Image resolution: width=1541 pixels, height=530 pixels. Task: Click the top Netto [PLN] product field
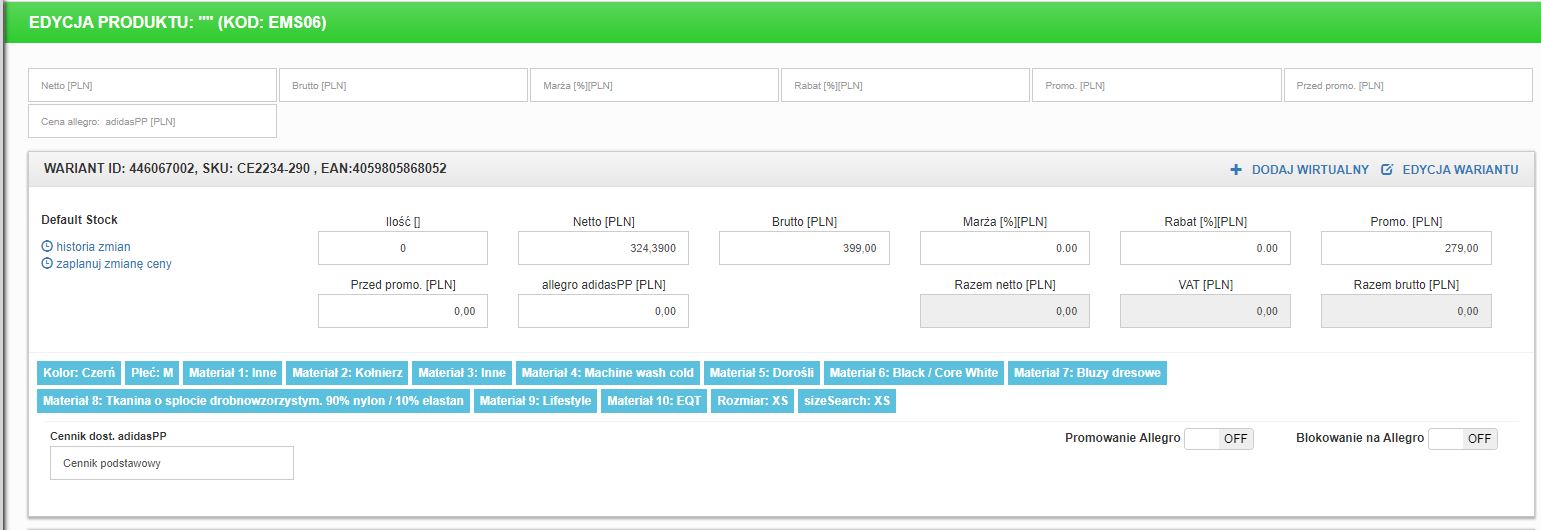[152, 86]
